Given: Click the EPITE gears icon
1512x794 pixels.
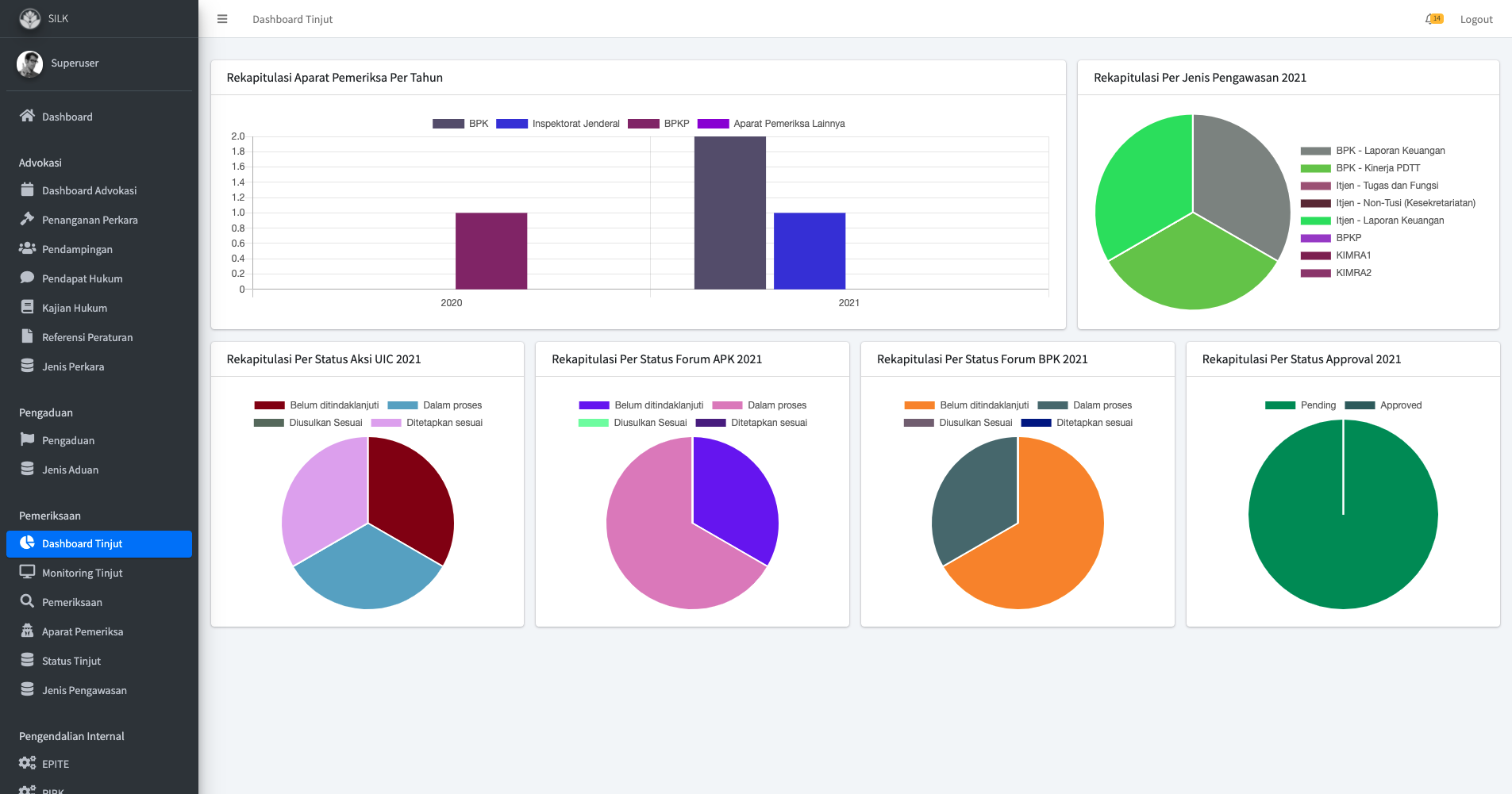Looking at the screenshot, I should click(x=27, y=763).
